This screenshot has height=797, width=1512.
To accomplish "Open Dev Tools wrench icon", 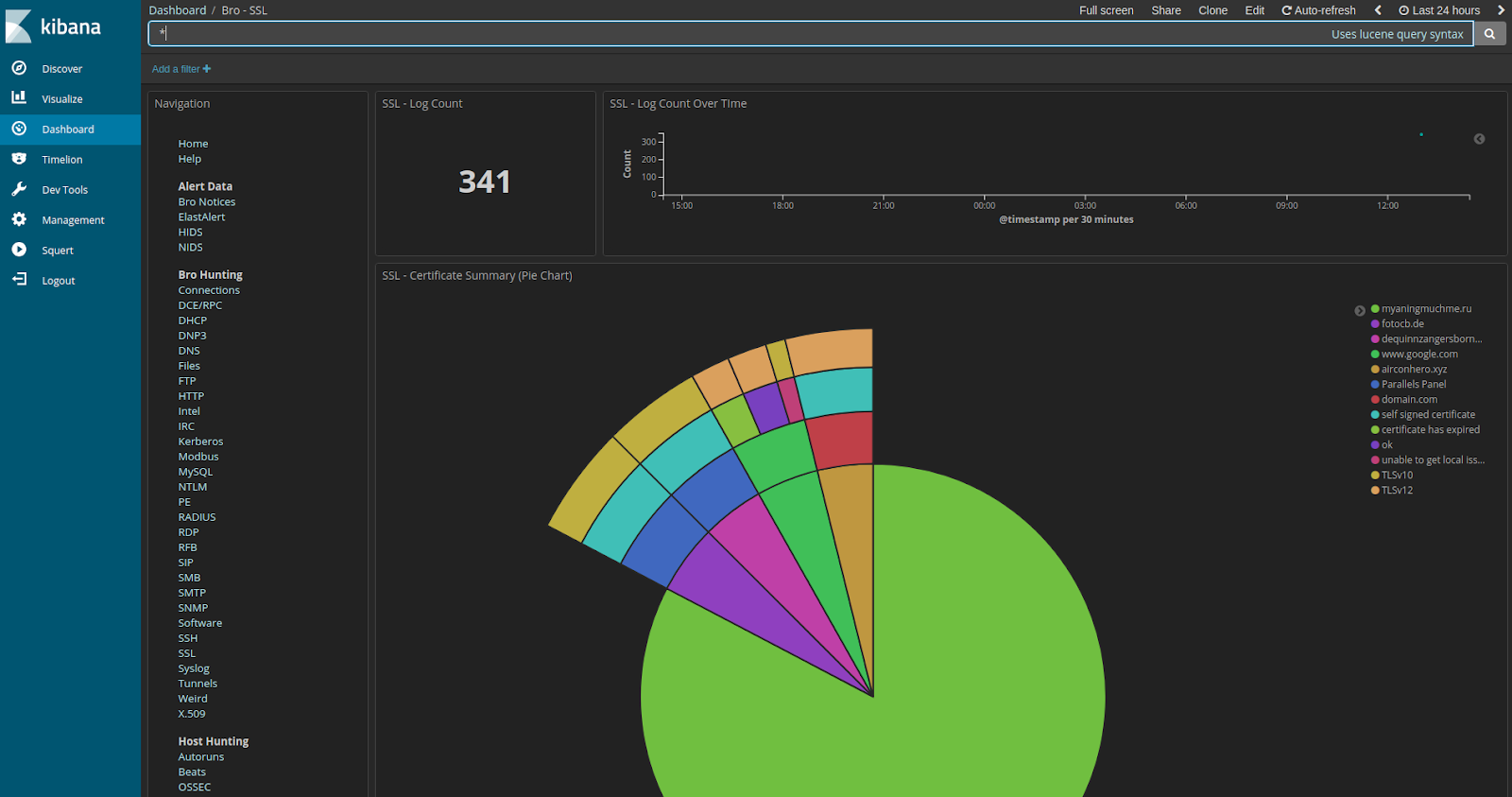I will [x=19, y=189].
